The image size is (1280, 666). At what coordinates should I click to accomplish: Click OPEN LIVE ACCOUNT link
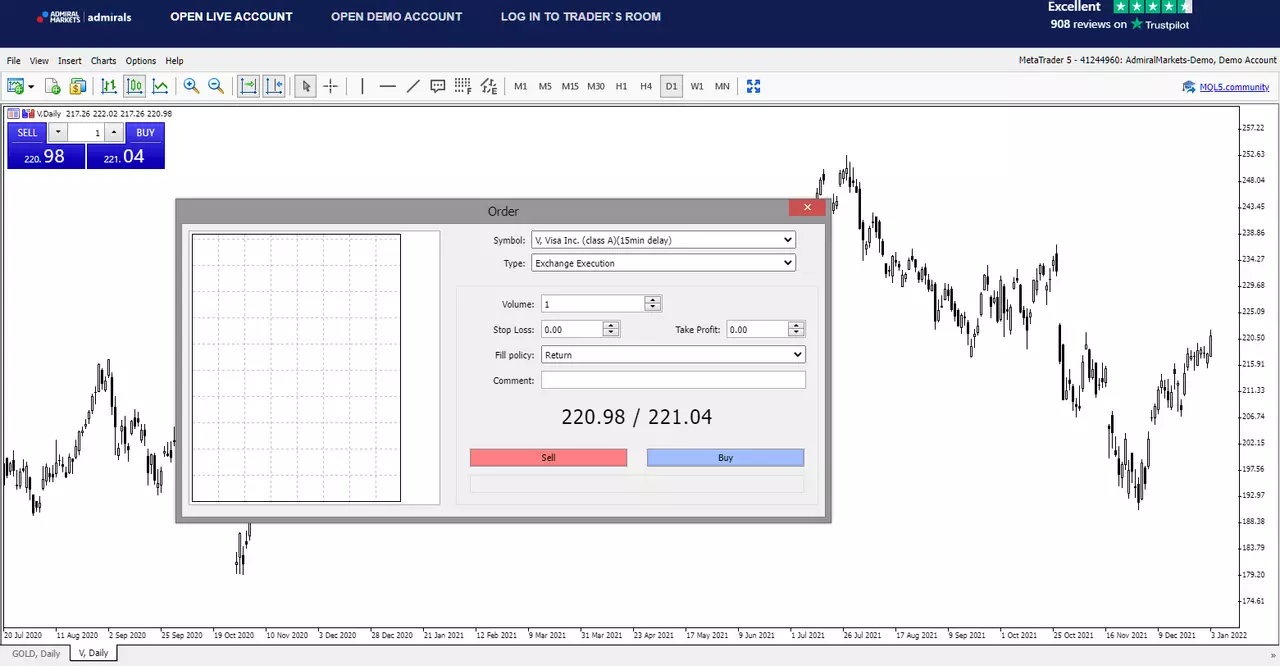coord(231,17)
